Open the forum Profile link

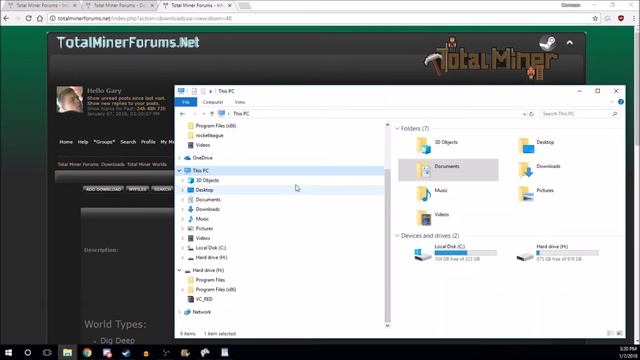pos(148,142)
